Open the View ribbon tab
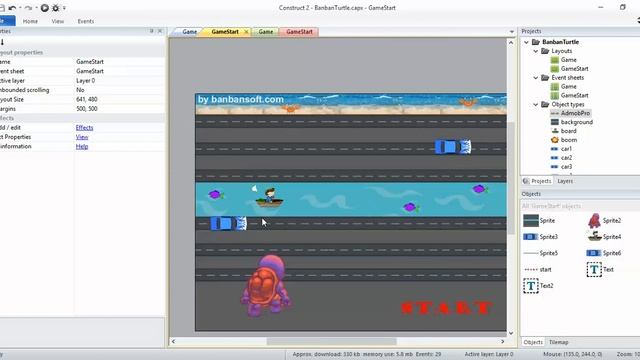Image resolution: width=640 pixels, height=360 pixels. click(x=58, y=21)
